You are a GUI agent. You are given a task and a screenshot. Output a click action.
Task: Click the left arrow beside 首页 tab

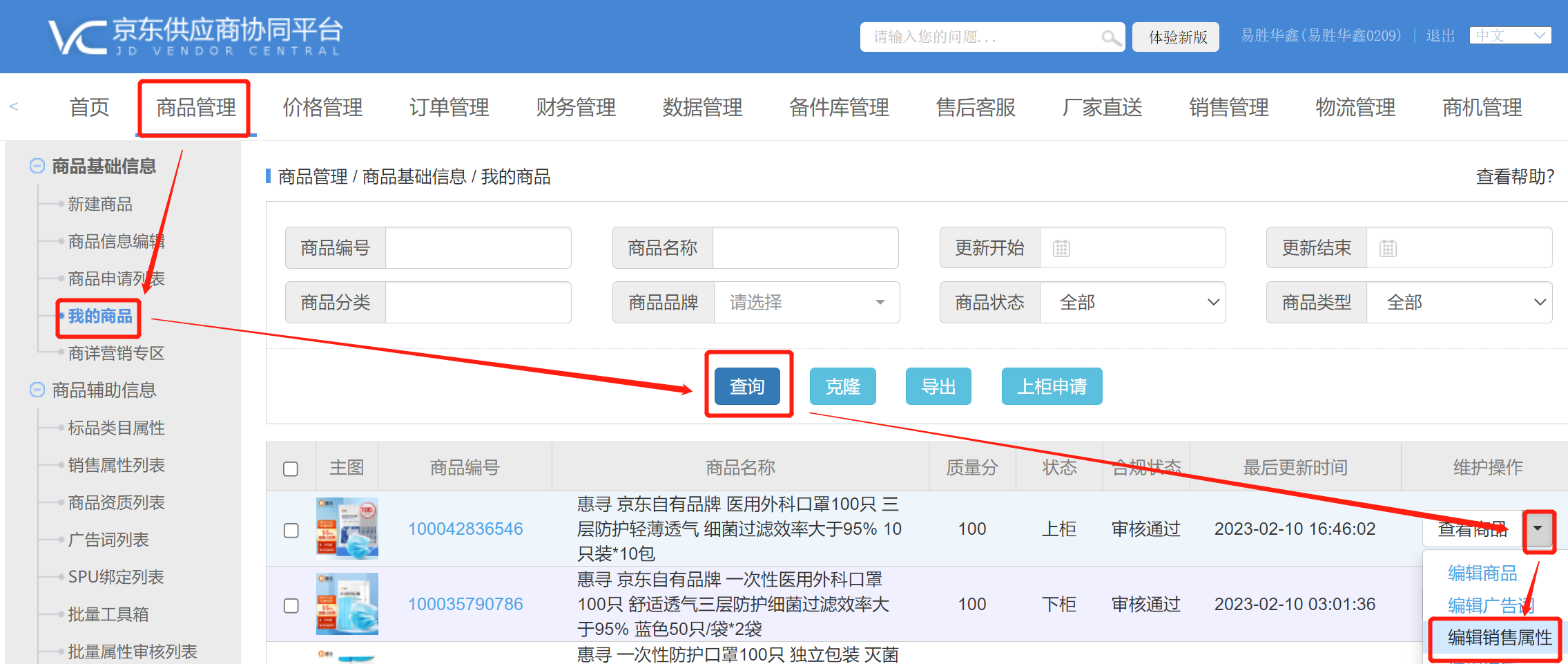click(x=14, y=106)
